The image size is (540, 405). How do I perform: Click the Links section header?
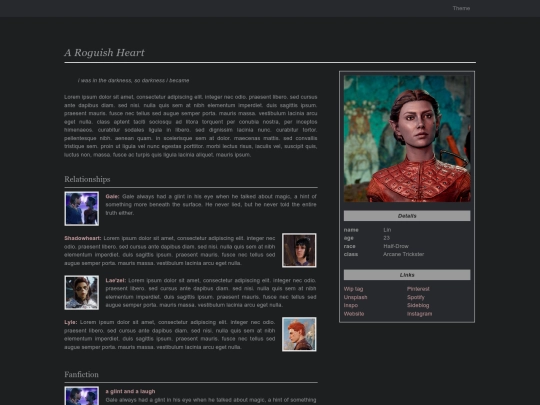click(407, 275)
